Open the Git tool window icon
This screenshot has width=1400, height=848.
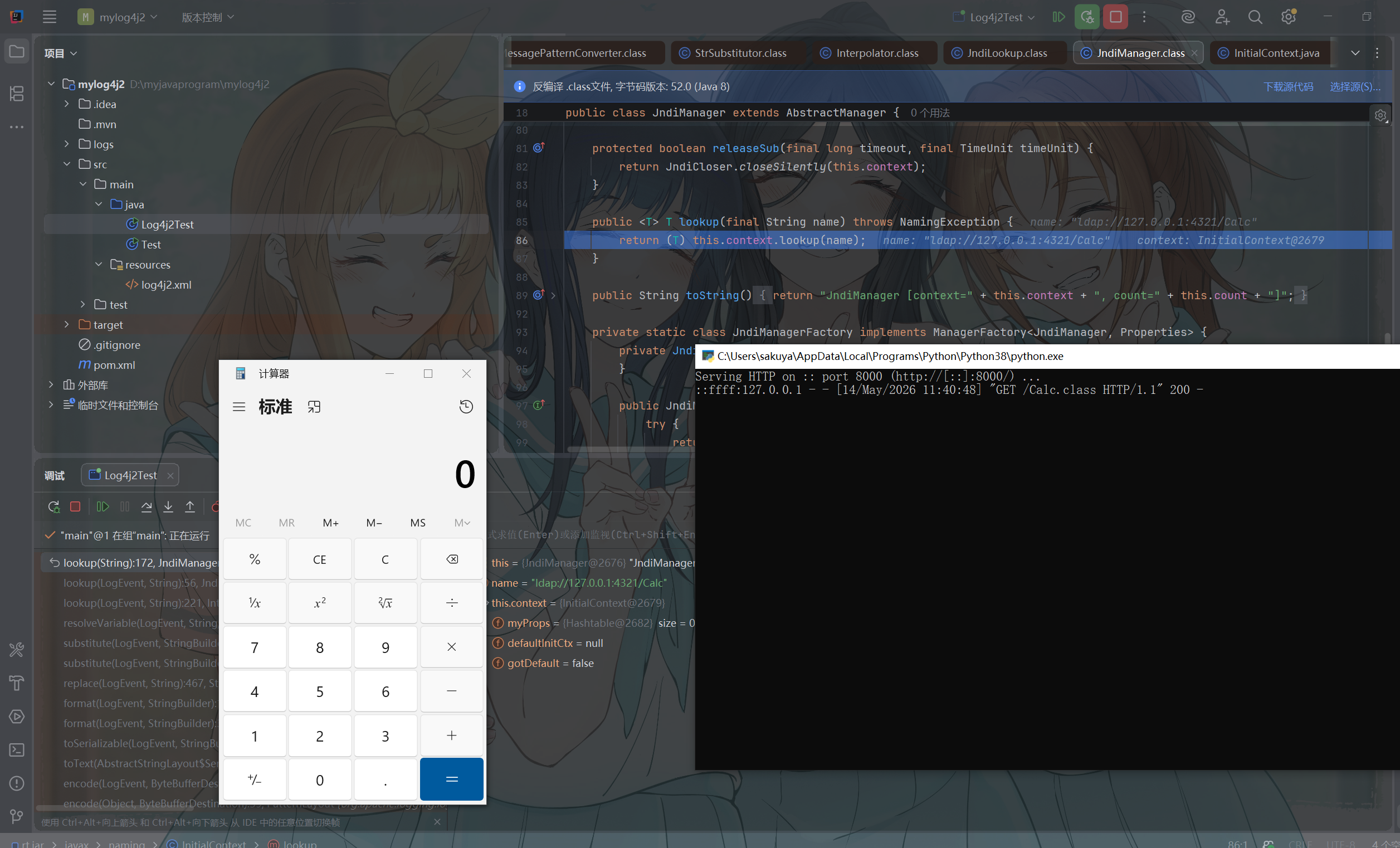(17, 816)
